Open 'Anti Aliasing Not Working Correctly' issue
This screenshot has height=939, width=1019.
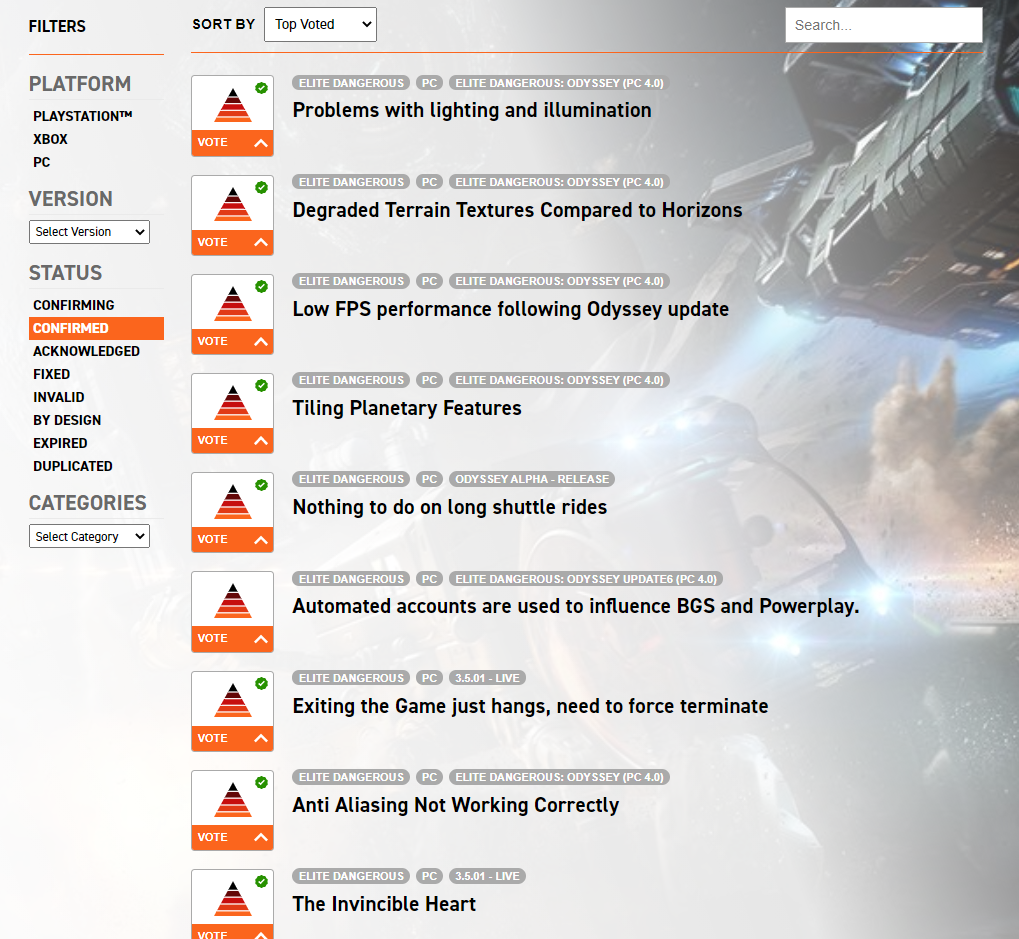coord(456,805)
